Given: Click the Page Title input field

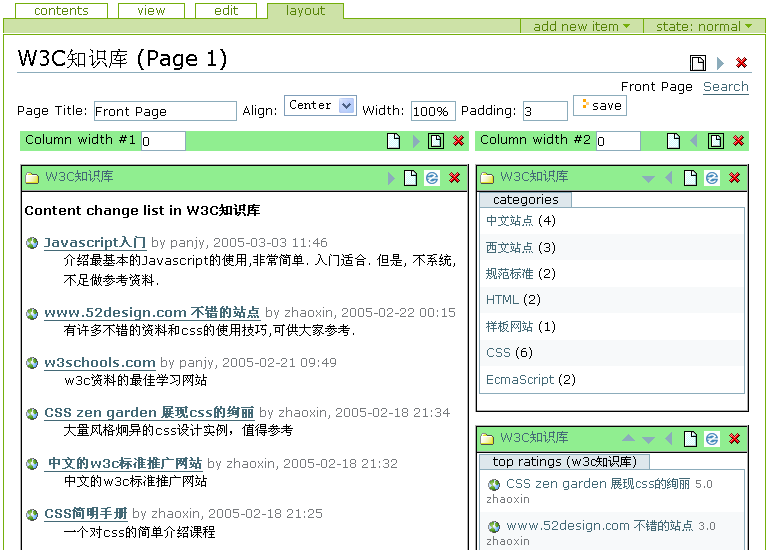Looking at the screenshot, I should tap(164, 111).
